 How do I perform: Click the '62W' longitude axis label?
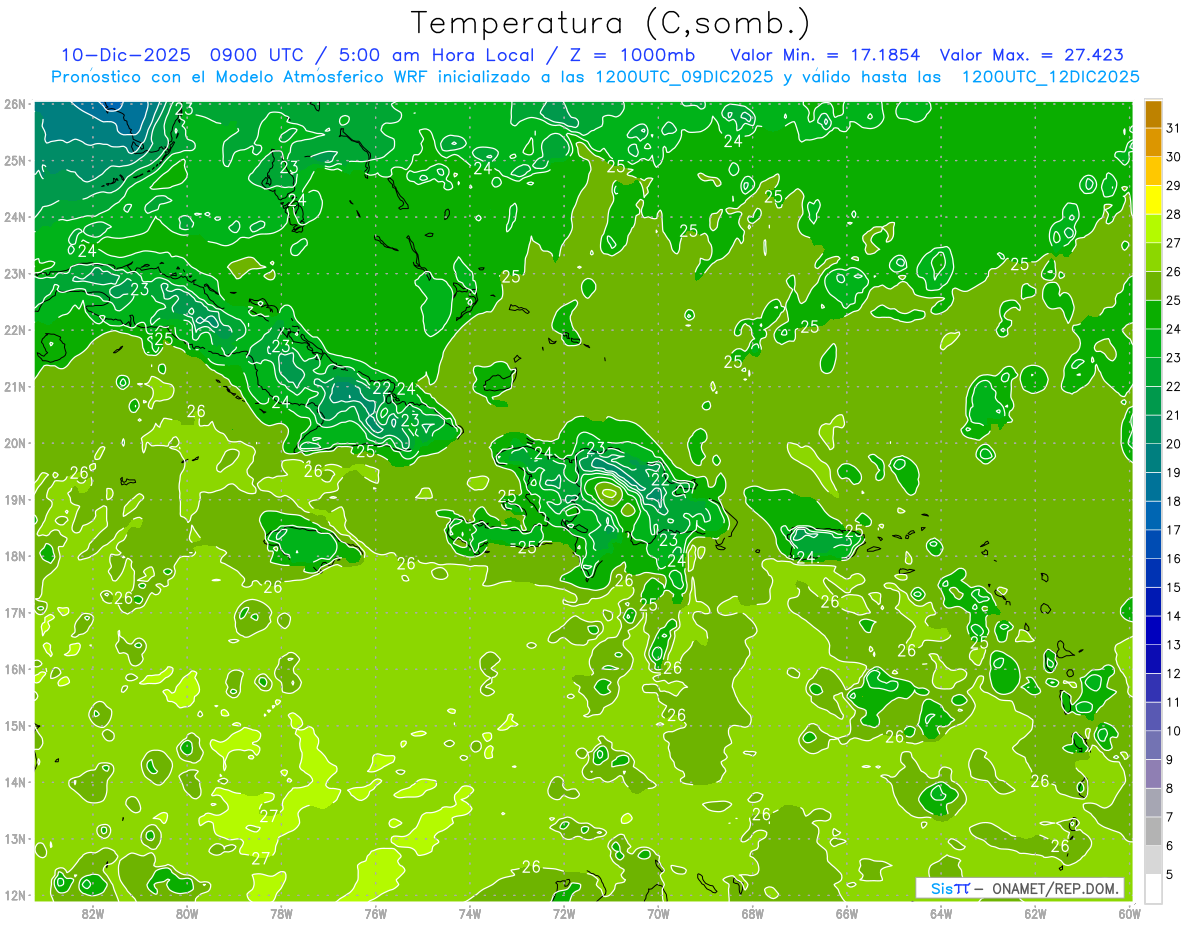[1035, 912]
